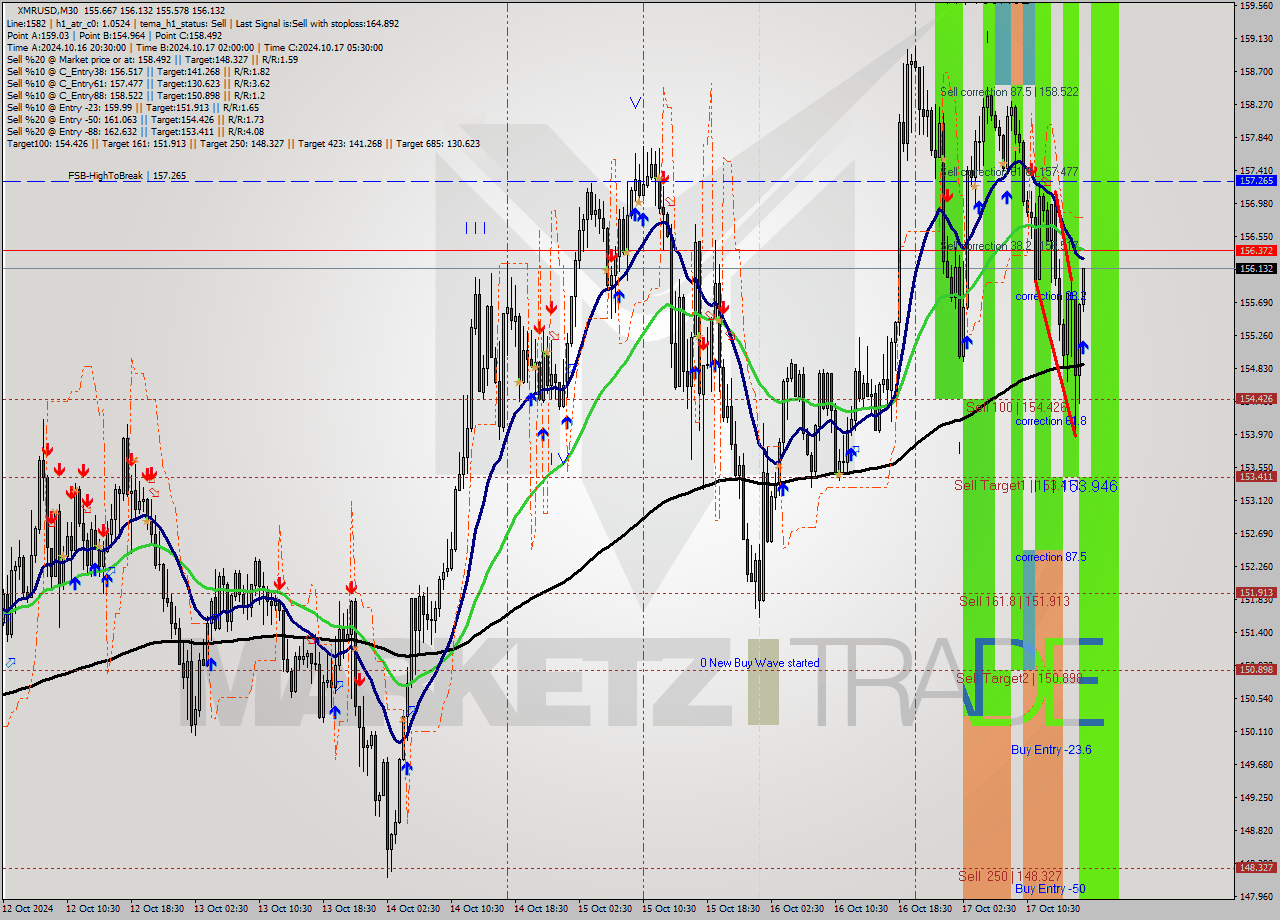Click the blue 157.265 price tag on axis
Image resolution: width=1280 pixels, height=920 pixels.
tap(1256, 181)
